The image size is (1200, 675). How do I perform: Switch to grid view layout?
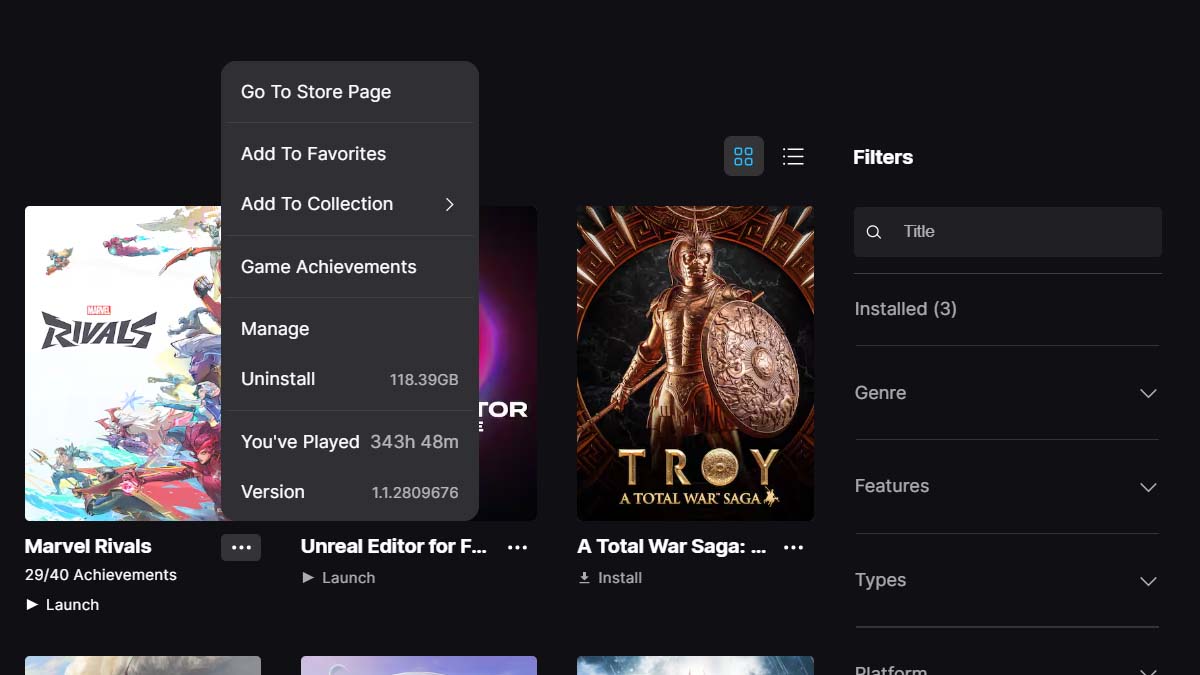(743, 156)
